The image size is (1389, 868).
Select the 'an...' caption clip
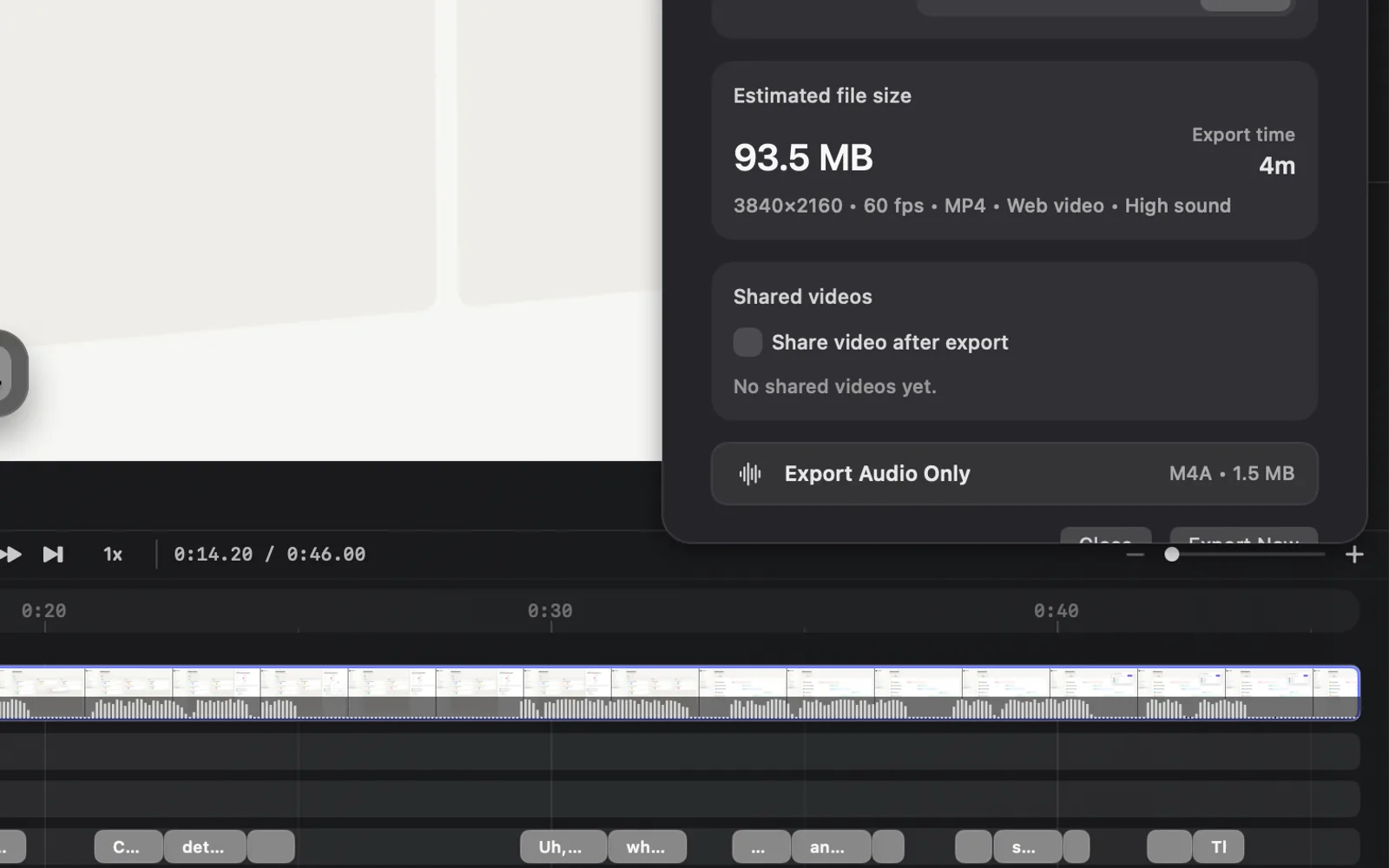pos(831,846)
